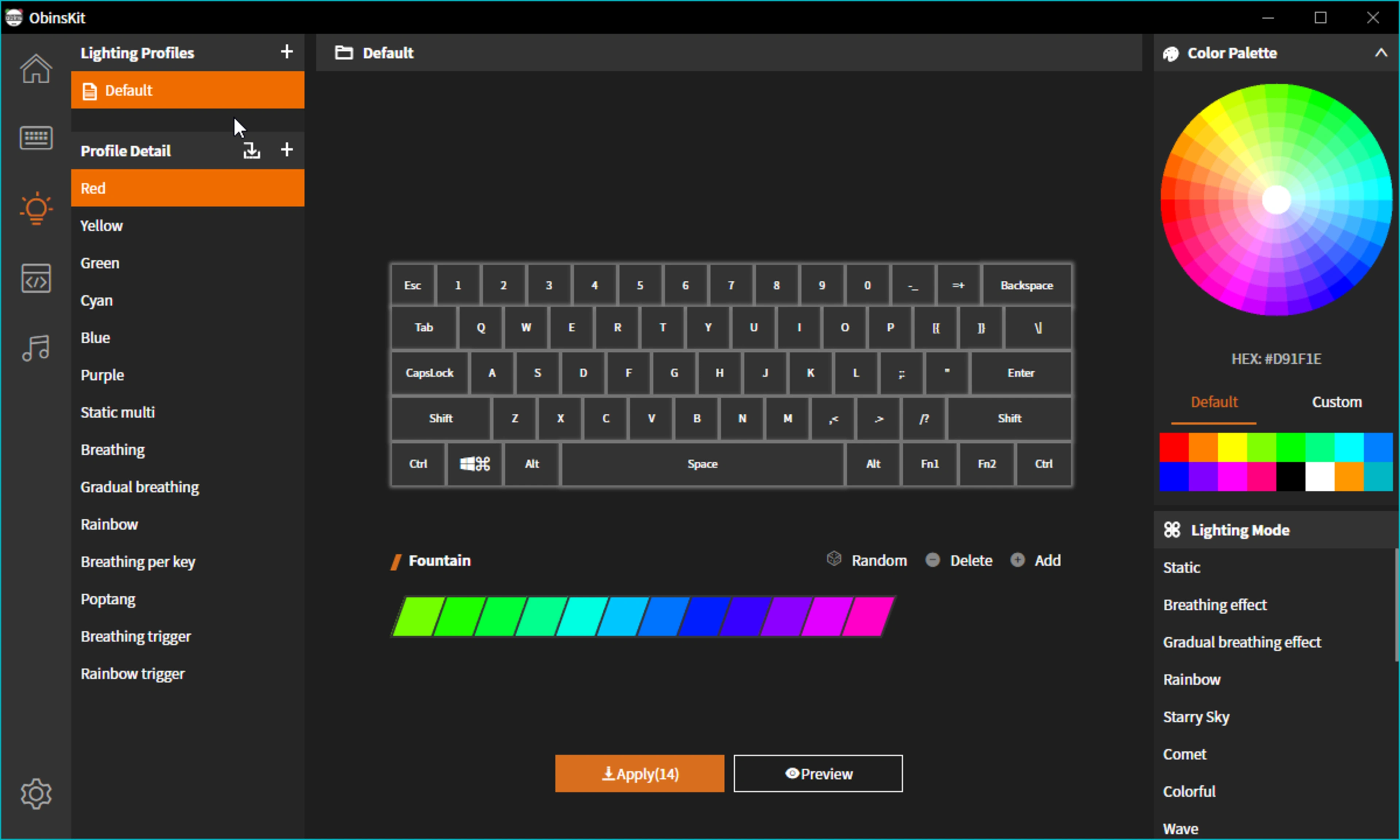
Task: Pick the yellow palette swatch
Action: tap(1232, 447)
